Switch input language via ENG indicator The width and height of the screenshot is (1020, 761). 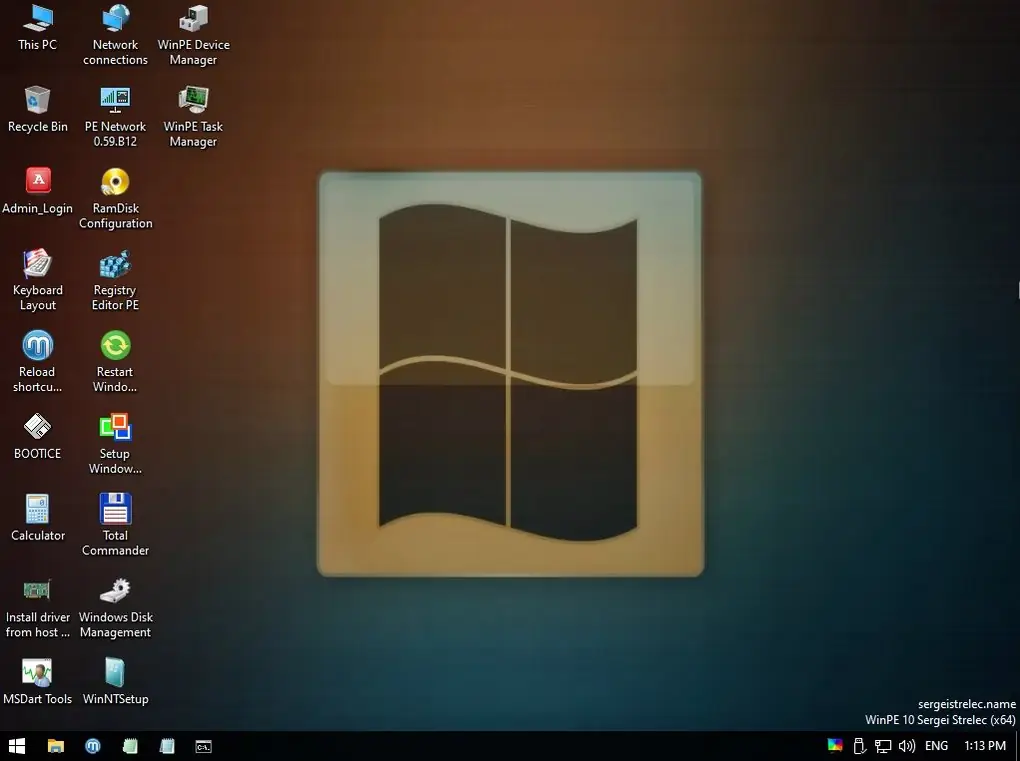[x=936, y=746]
